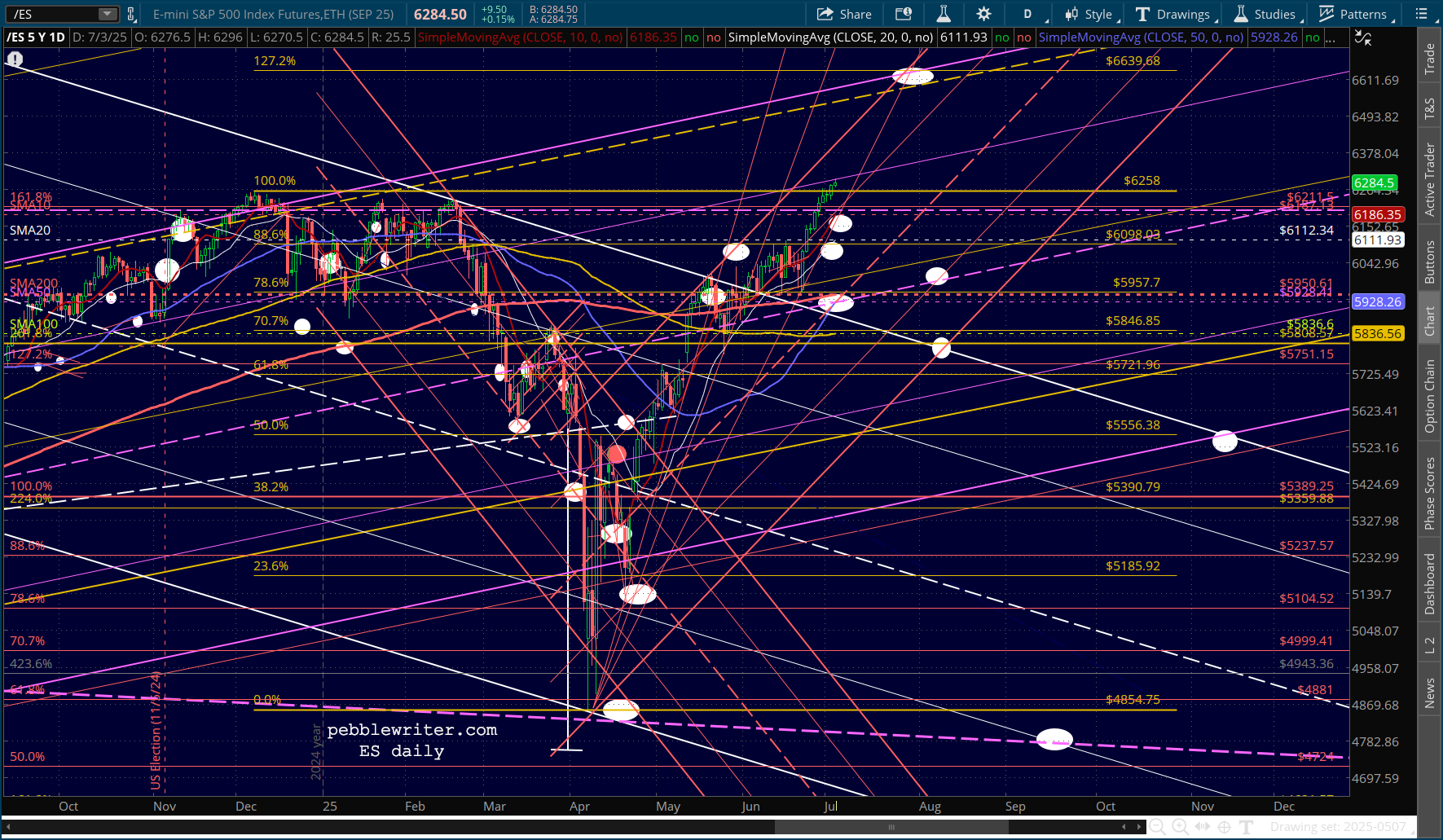Click the $6639.68 Fibonacci level label

(1133, 61)
